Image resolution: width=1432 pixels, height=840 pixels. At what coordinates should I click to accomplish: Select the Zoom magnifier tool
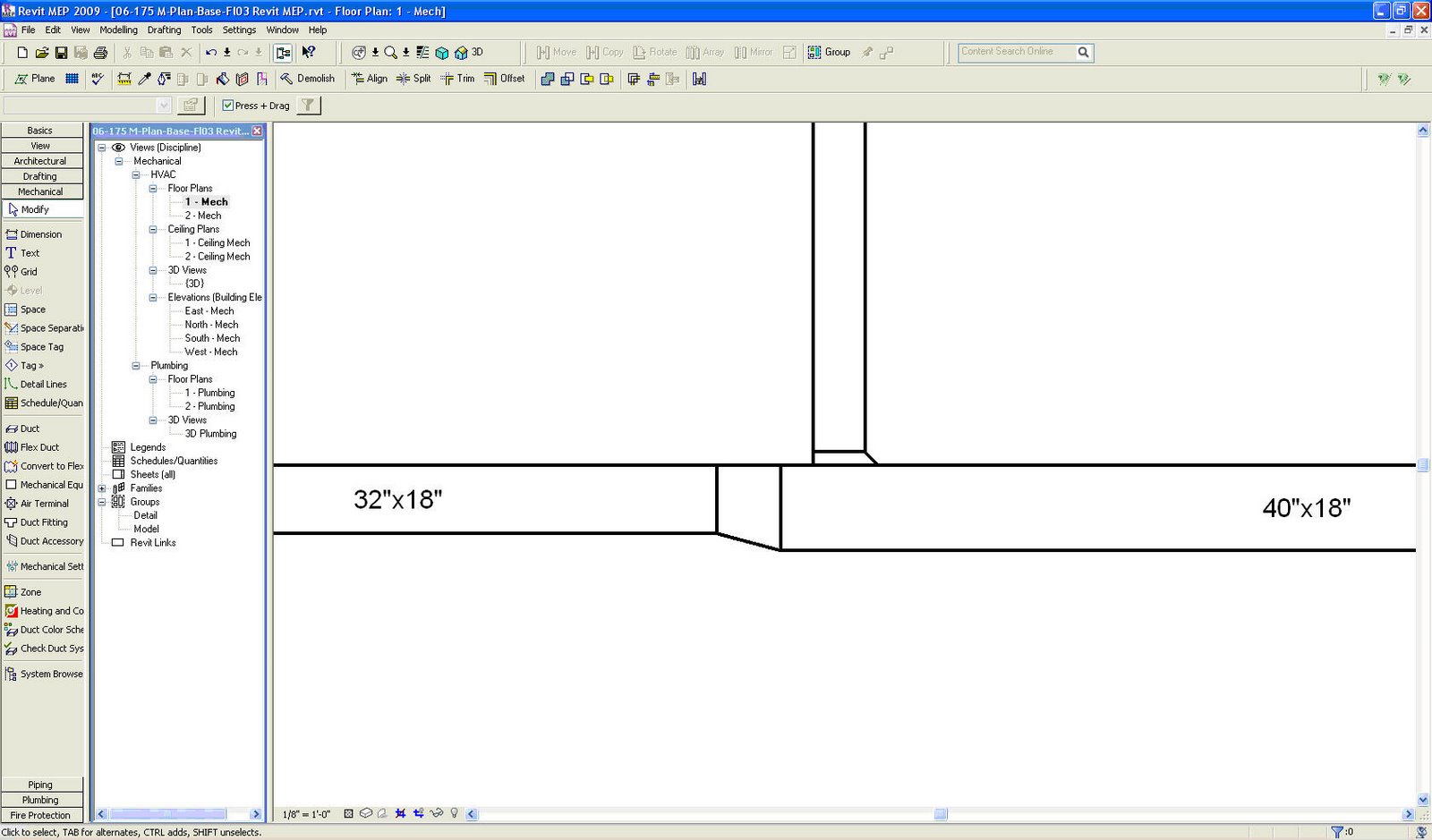(x=390, y=53)
